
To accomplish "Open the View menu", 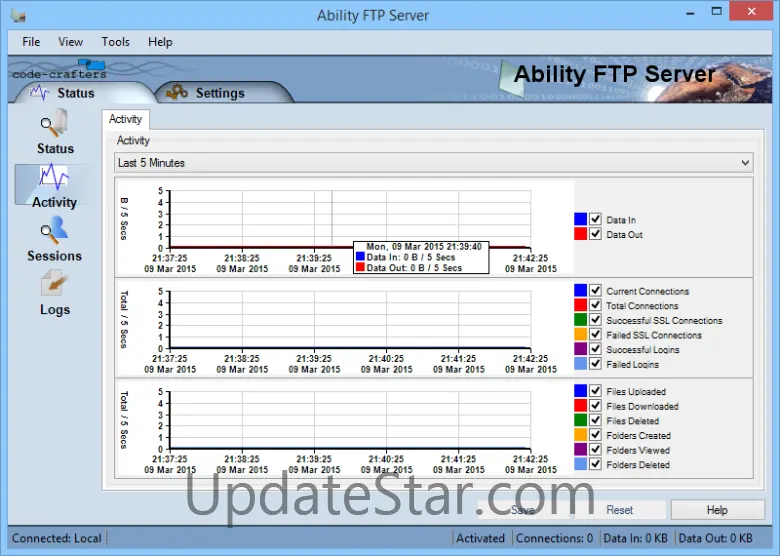I will (70, 42).
